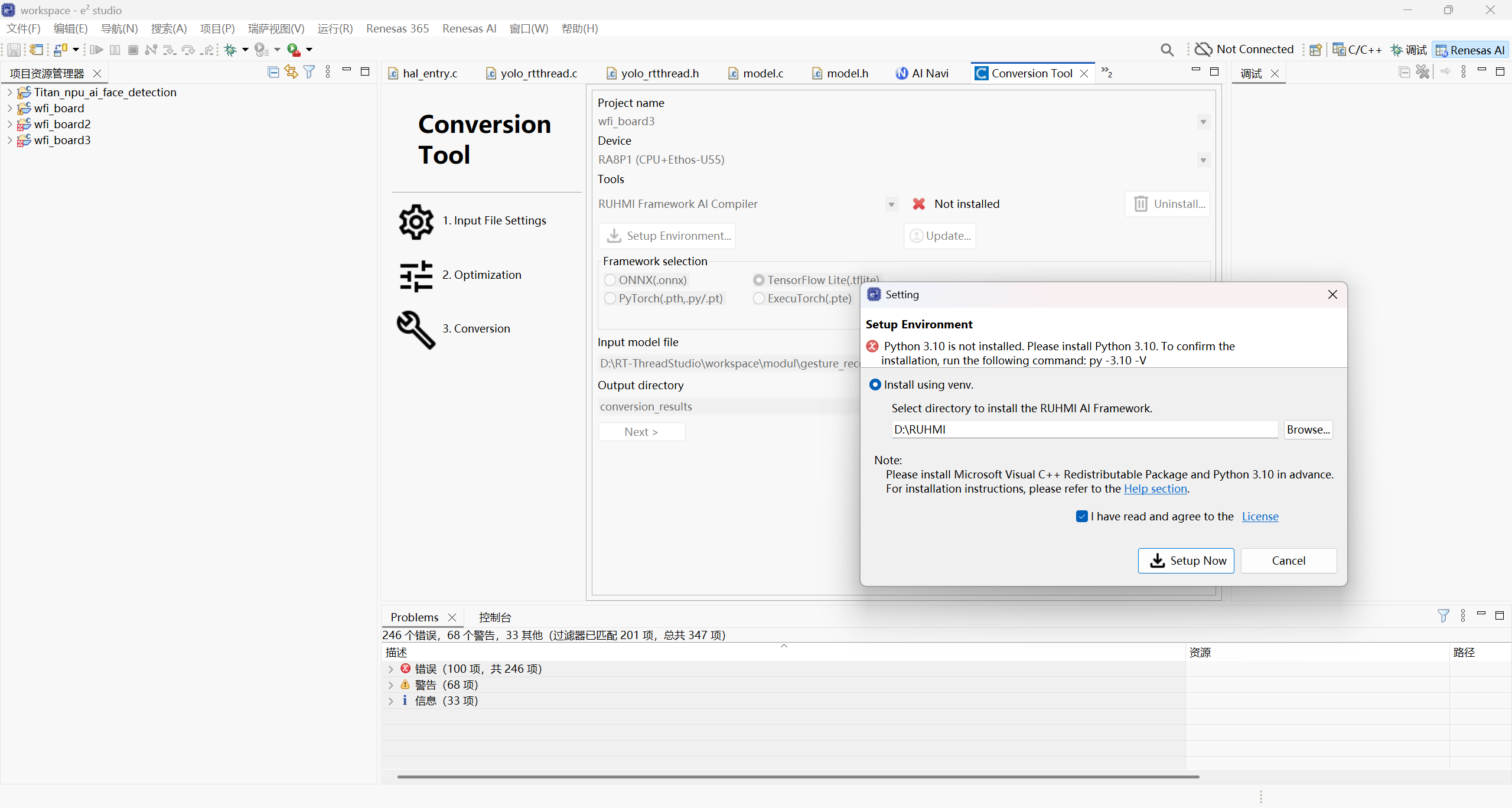The image size is (1512, 808).
Task: Uncheck the license agreement checkbox
Action: pos(1082,516)
